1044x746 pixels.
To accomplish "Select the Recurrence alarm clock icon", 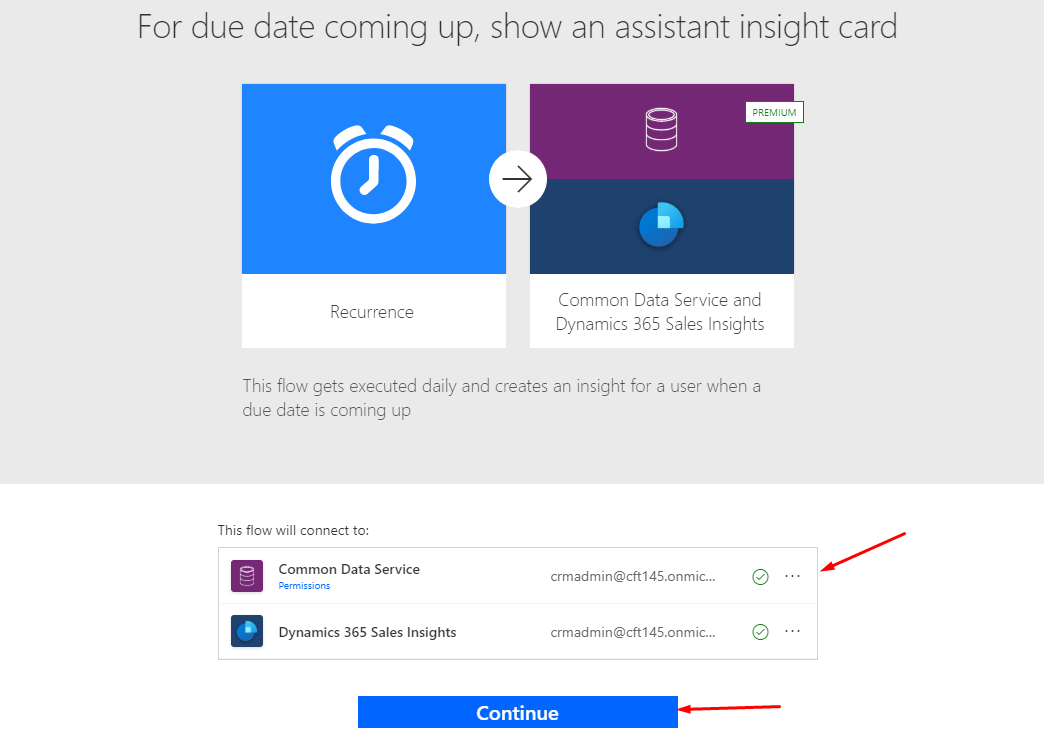I will coord(373,173).
